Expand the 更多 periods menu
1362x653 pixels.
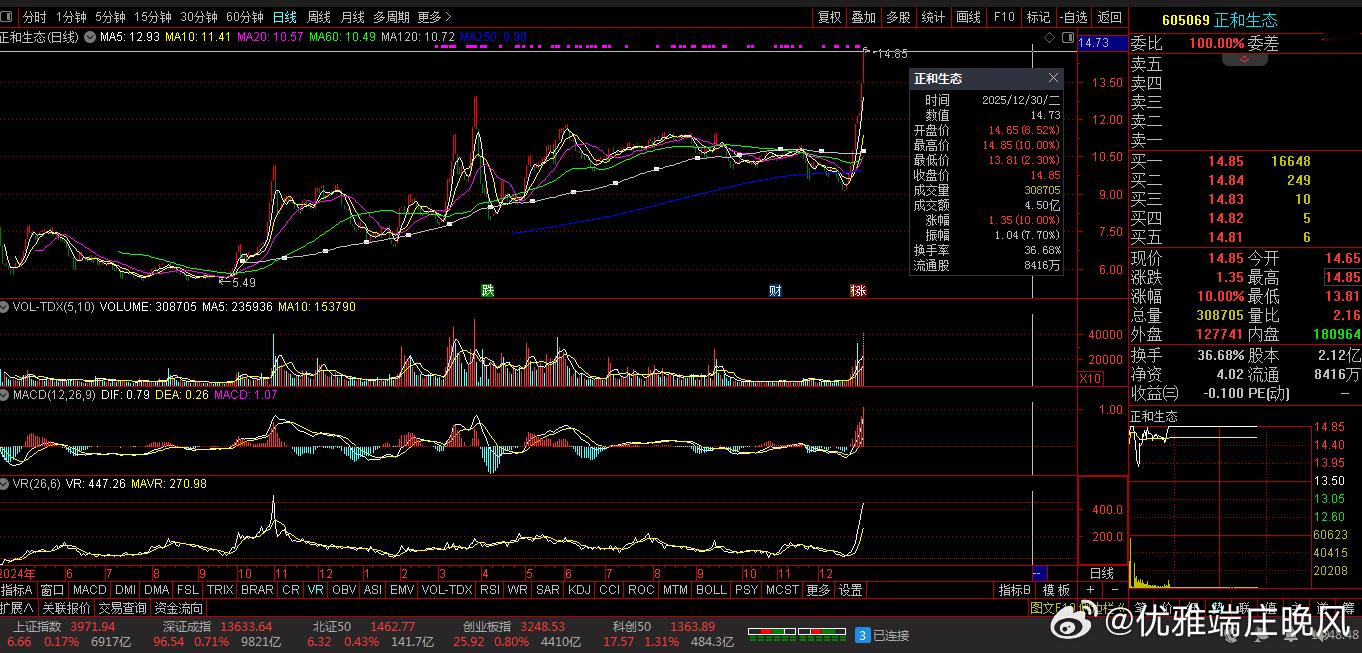434,17
